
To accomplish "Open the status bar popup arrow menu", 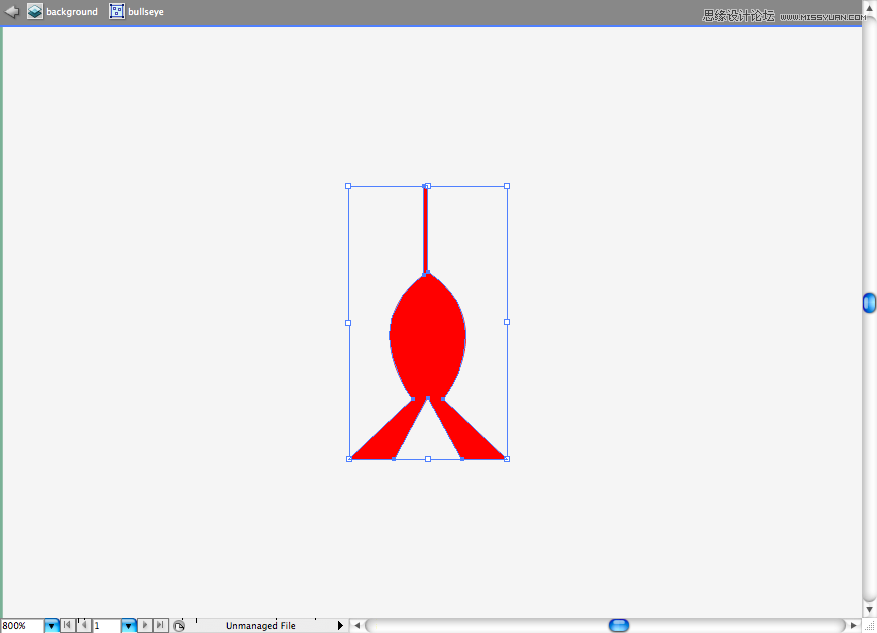I will click(340, 625).
